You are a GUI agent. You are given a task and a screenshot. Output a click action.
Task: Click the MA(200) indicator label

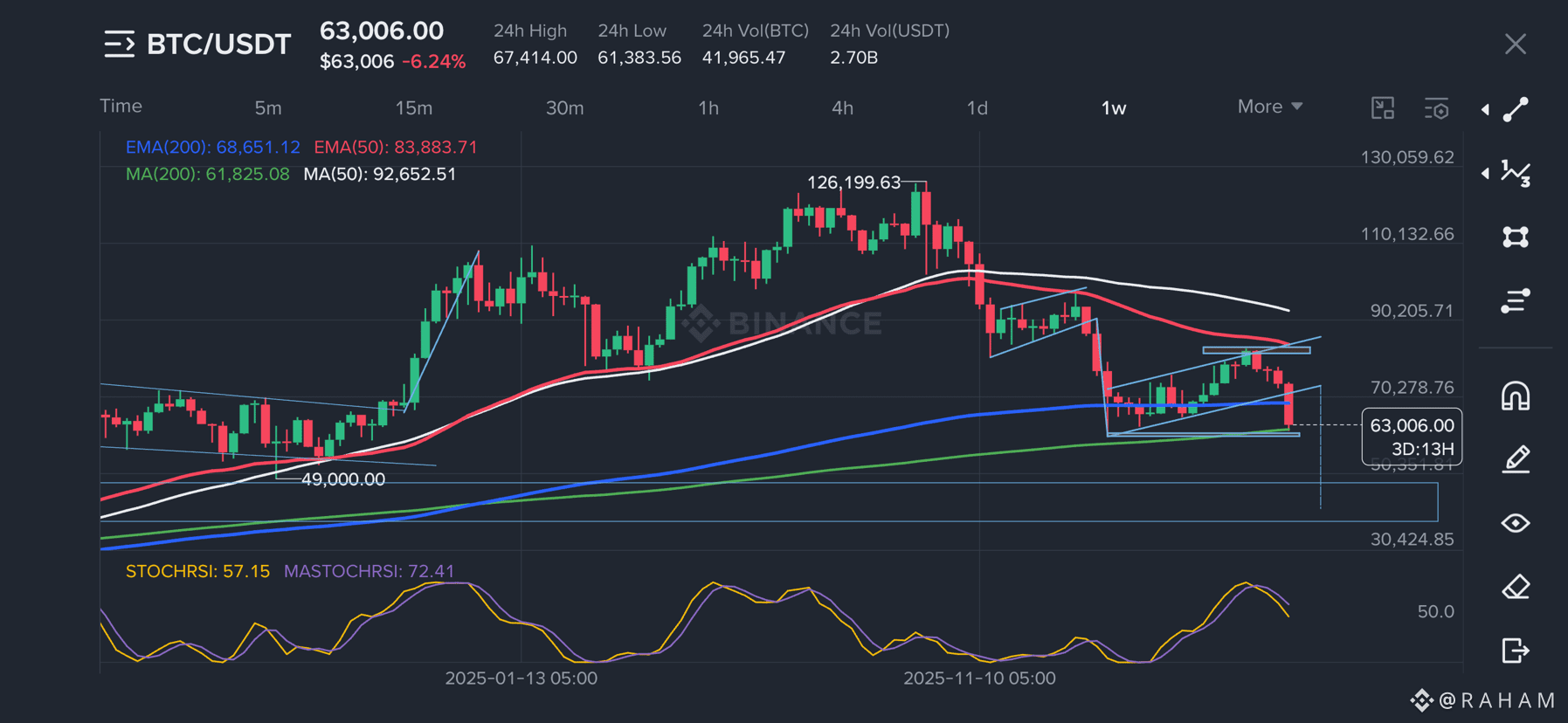(x=207, y=174)
